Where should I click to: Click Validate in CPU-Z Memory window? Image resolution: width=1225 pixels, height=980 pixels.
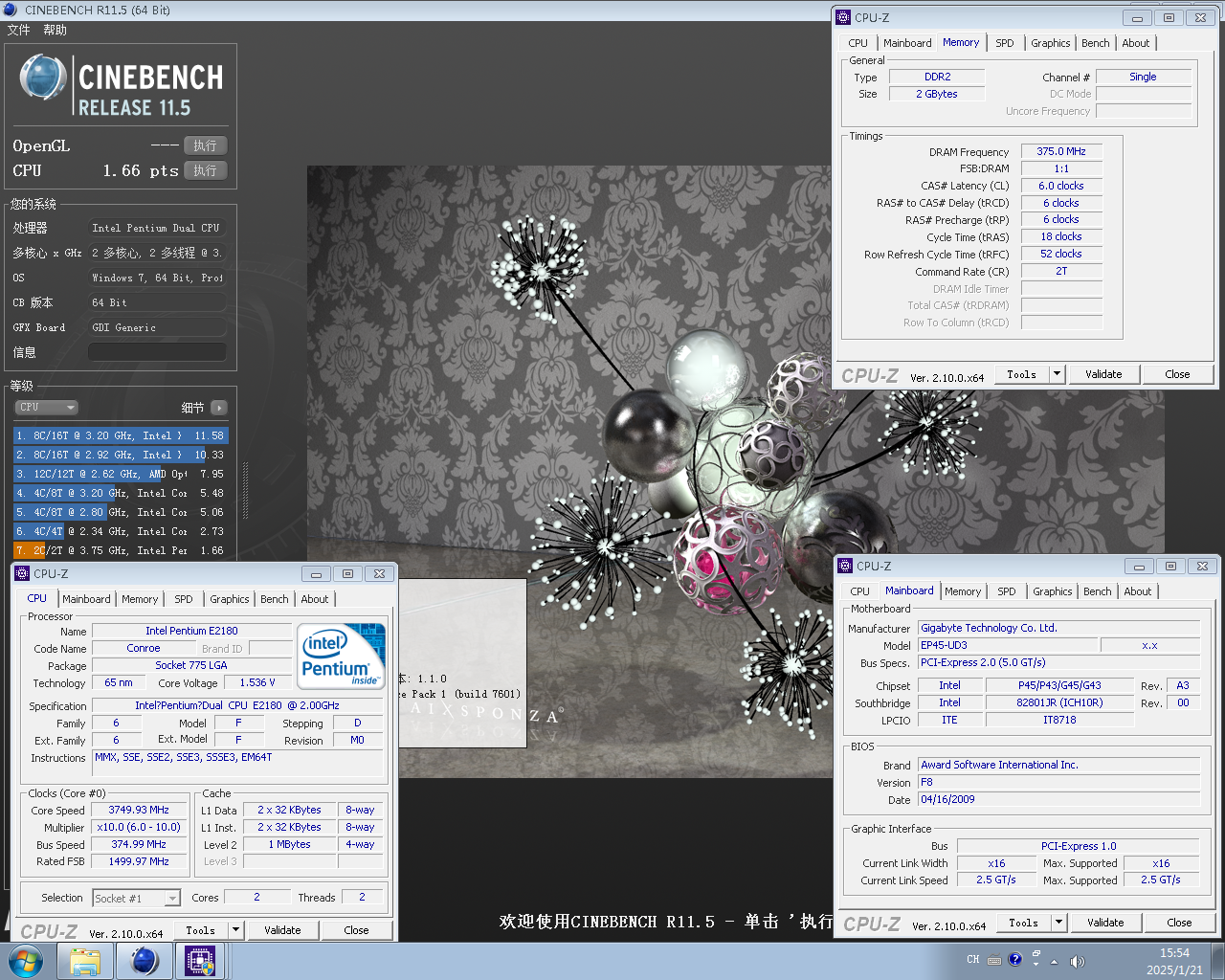tap(1103, 373)
